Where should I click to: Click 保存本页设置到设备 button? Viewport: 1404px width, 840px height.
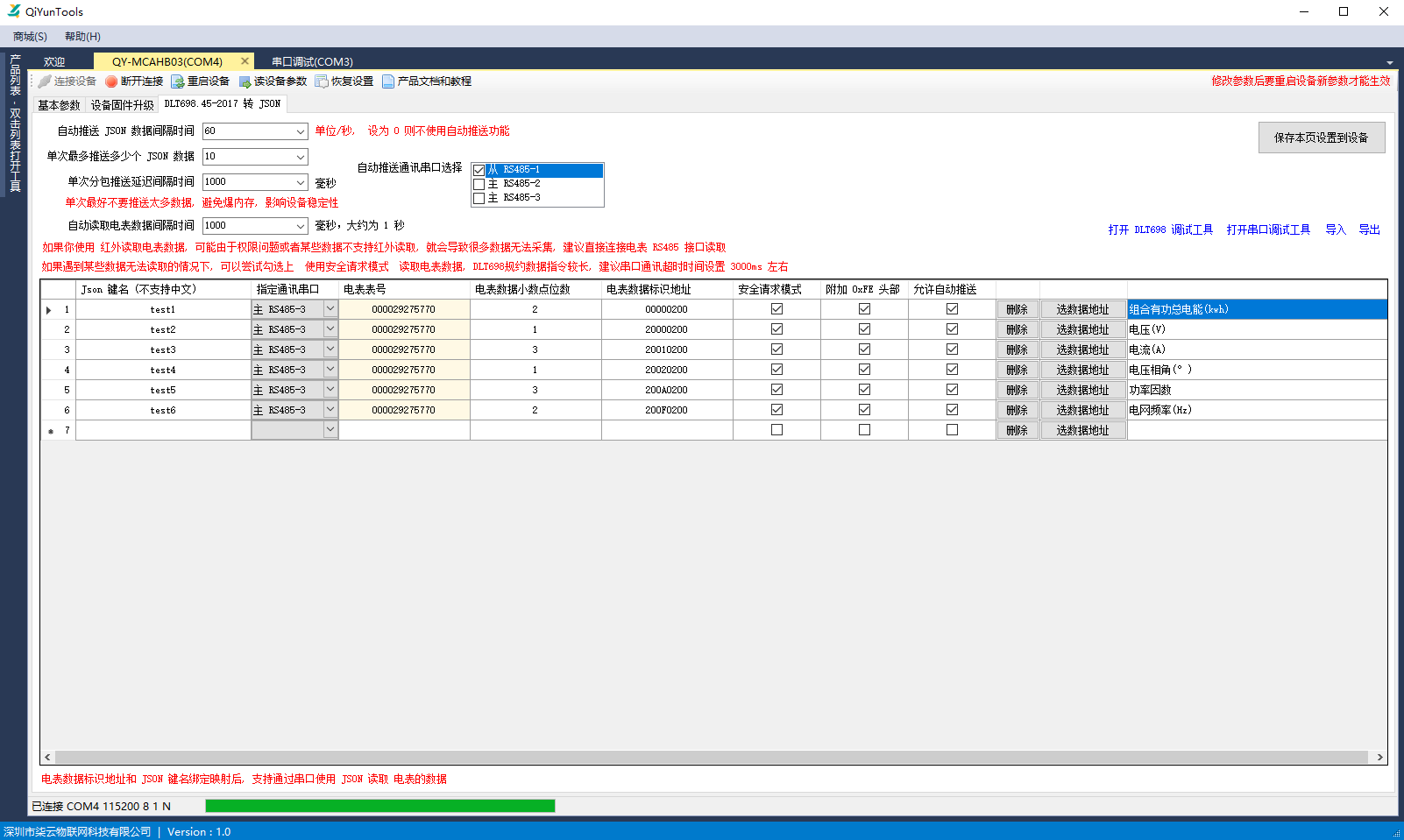point(1321,138)
